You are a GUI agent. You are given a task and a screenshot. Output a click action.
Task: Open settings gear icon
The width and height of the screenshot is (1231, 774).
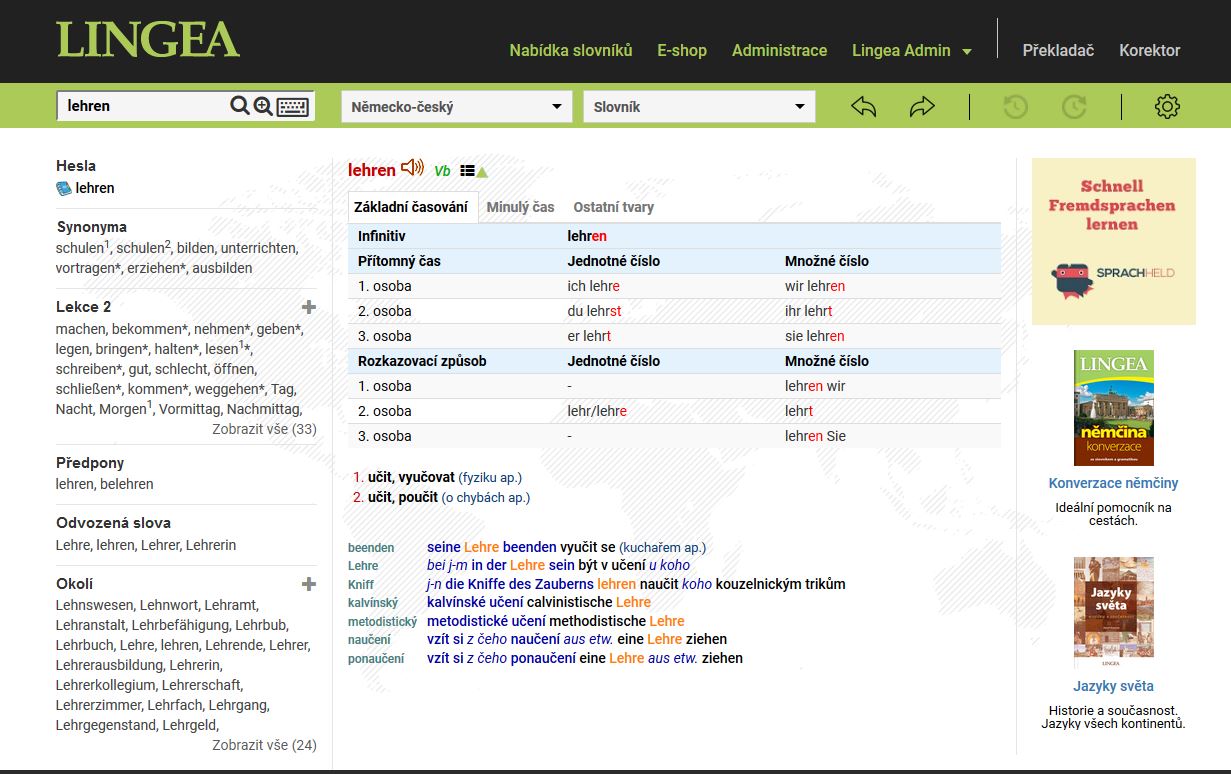pyautogui.click(x=1167, y=106)
